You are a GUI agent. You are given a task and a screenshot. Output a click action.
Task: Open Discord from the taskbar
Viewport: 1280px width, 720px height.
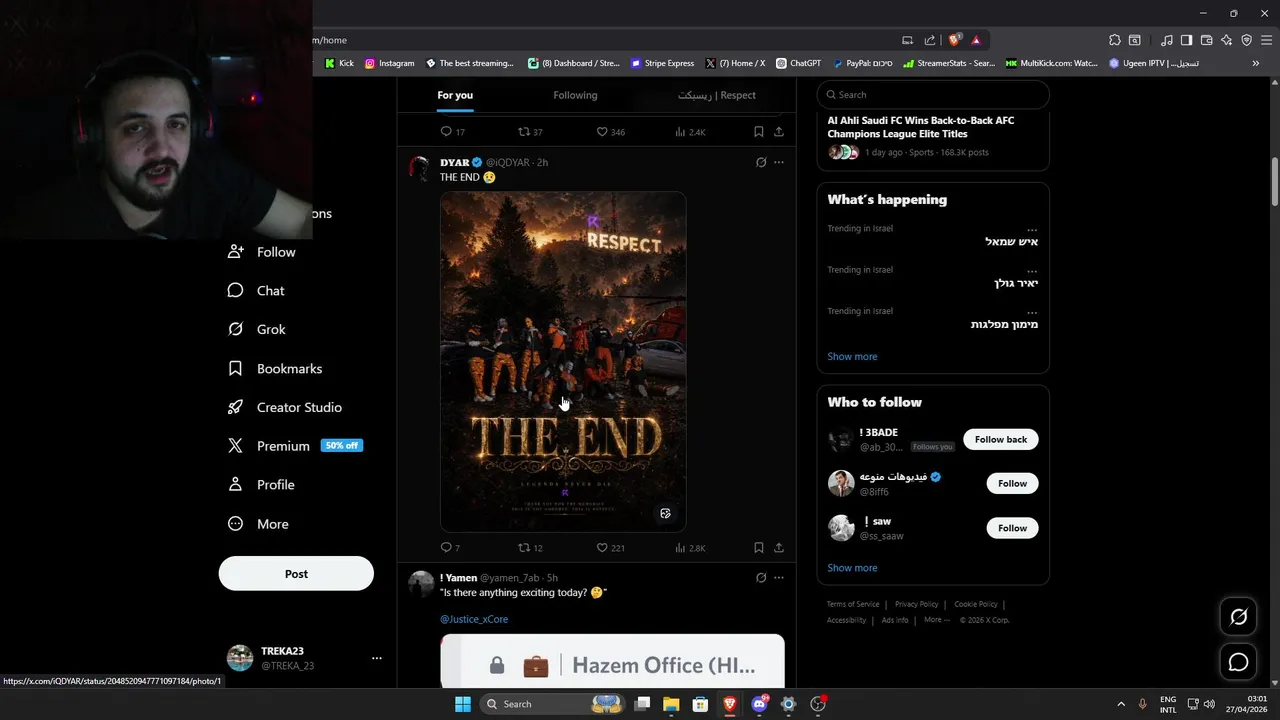pos(759,704)
